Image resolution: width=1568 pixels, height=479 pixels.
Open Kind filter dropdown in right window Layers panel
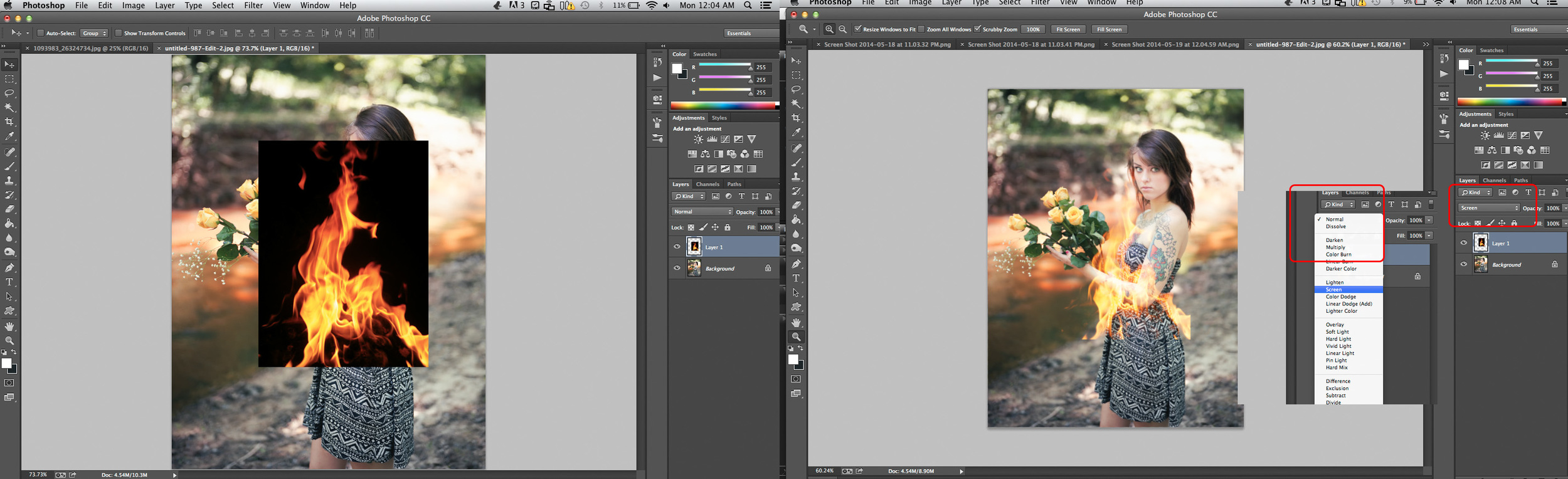(1475, 192)
